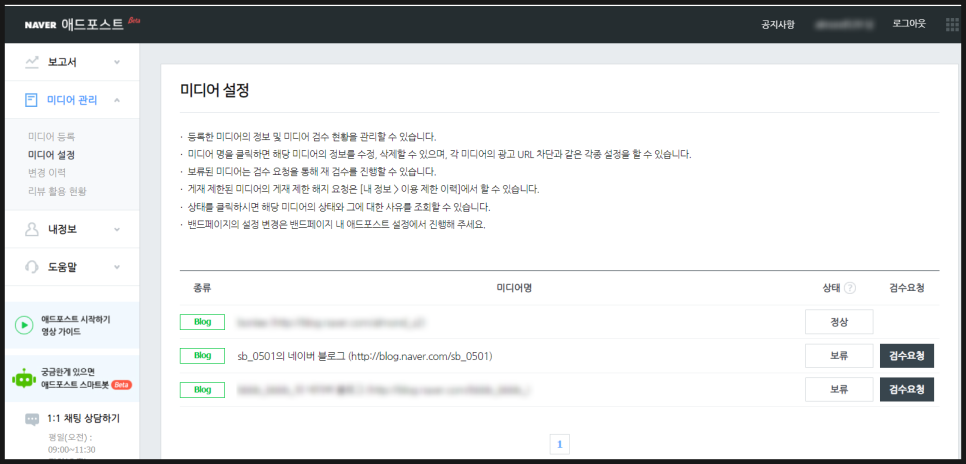966x464 pixels.
Task: Click the 보고서 chart icon
Action: tap(32, 62)
